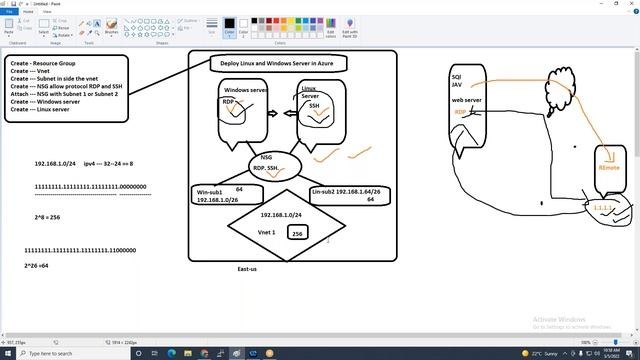Click the zoom slider handle in status bar
This screenshot has width=640, height=360.
pos(616,342)
